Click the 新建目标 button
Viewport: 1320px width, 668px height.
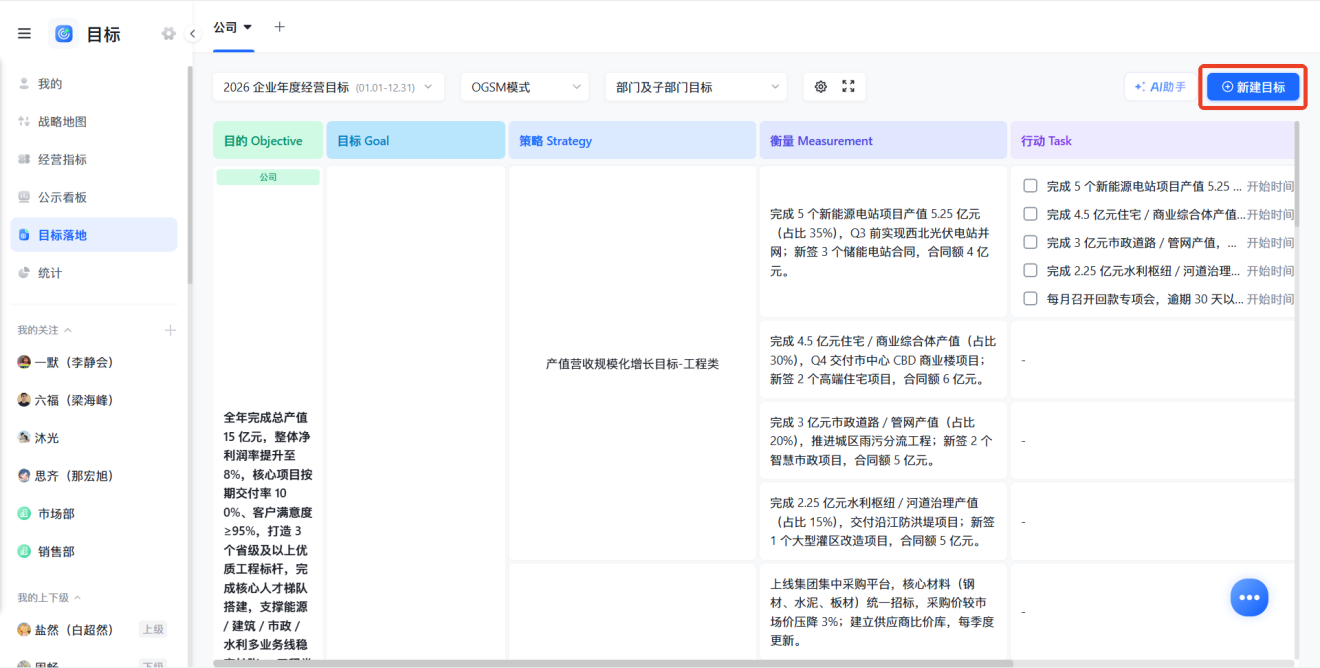click(x=1253, y=87)
